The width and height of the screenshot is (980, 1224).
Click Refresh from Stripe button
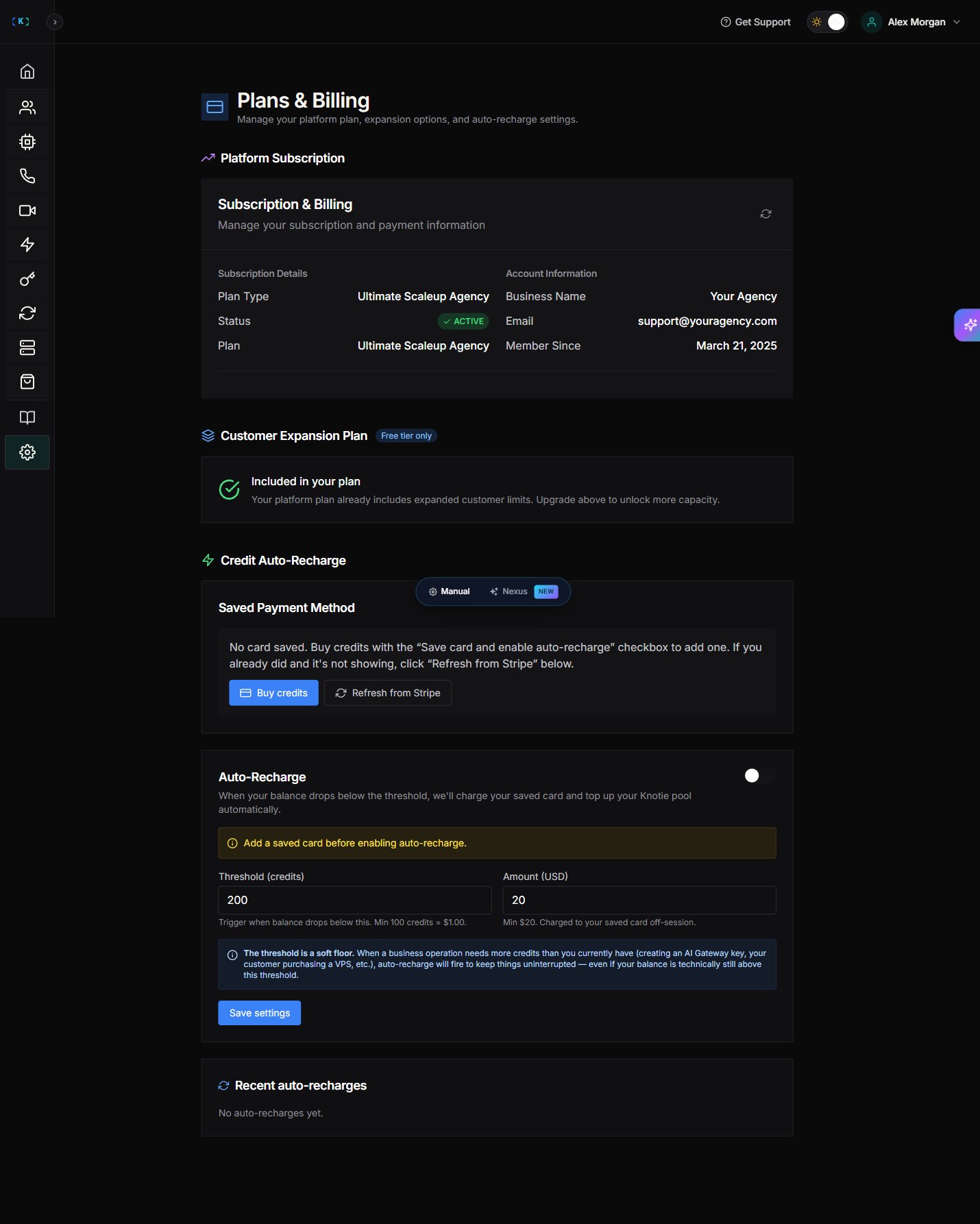point(388,693)
